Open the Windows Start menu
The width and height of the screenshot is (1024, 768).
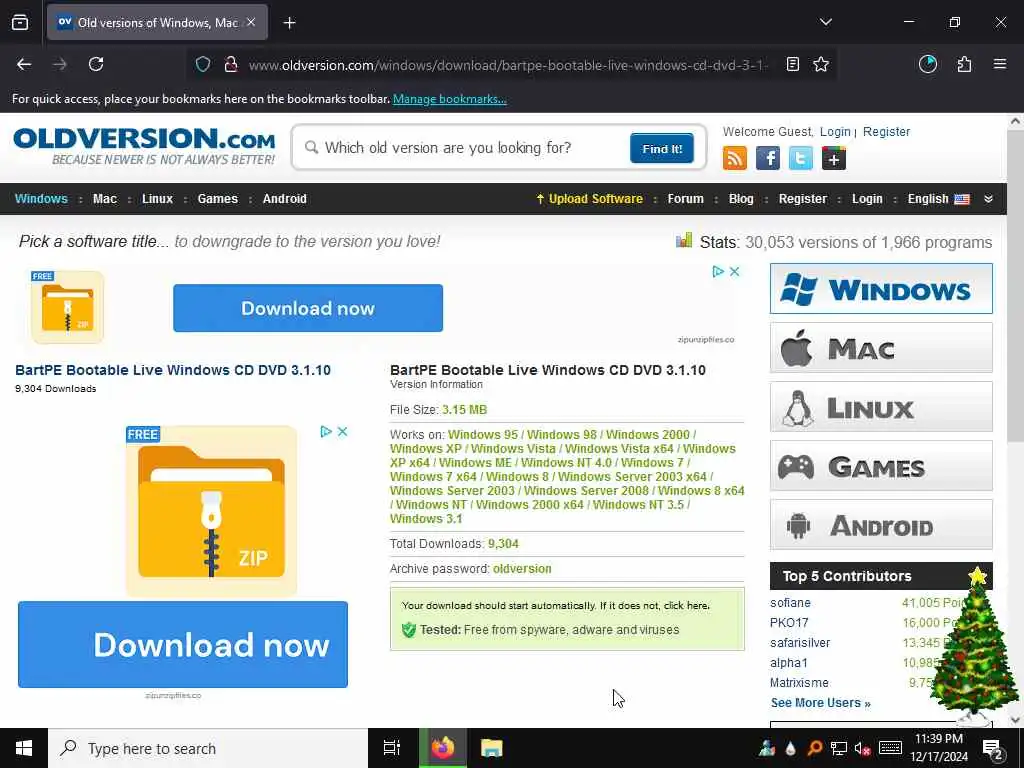click(x=24, y=748)
